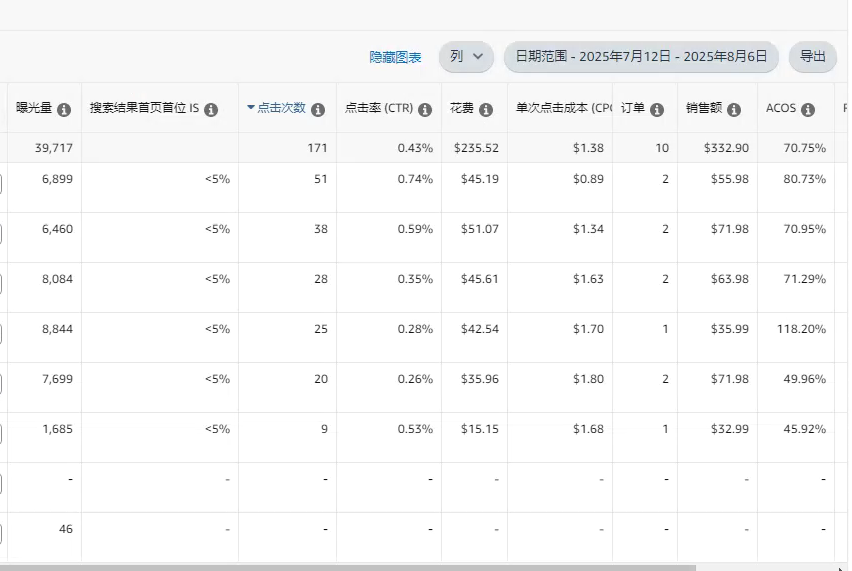
Task: Click info icon beside 花费 column
Action: click(x=486, y=110)
